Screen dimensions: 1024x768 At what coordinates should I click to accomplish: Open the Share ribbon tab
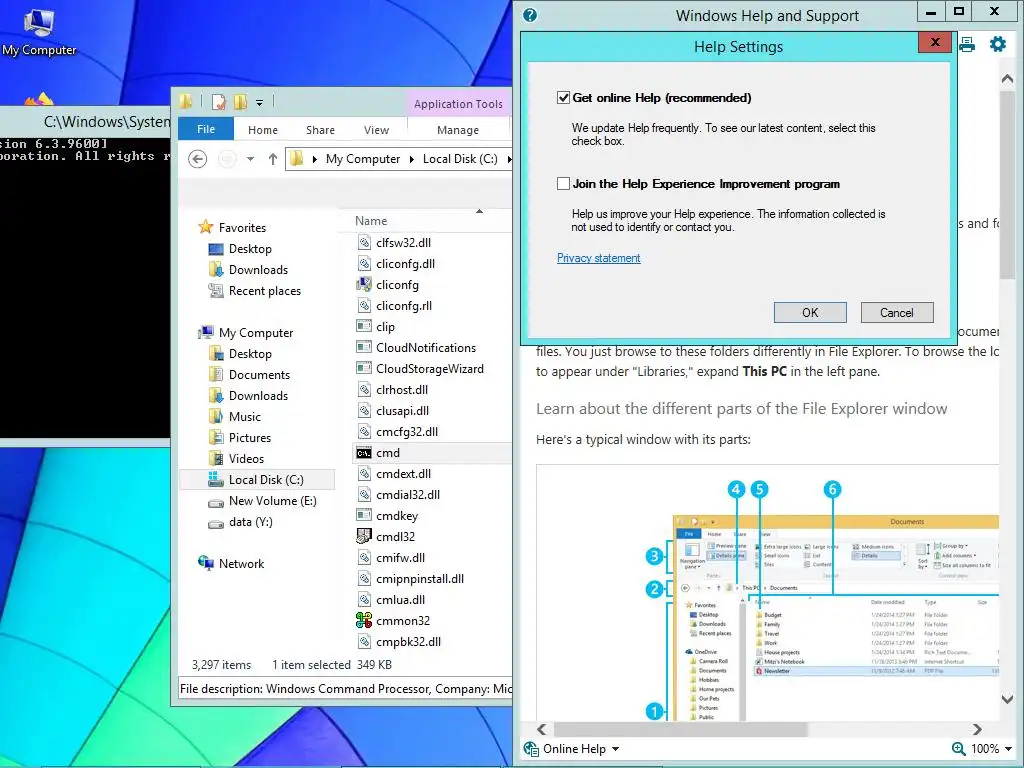tap(320, 130)
